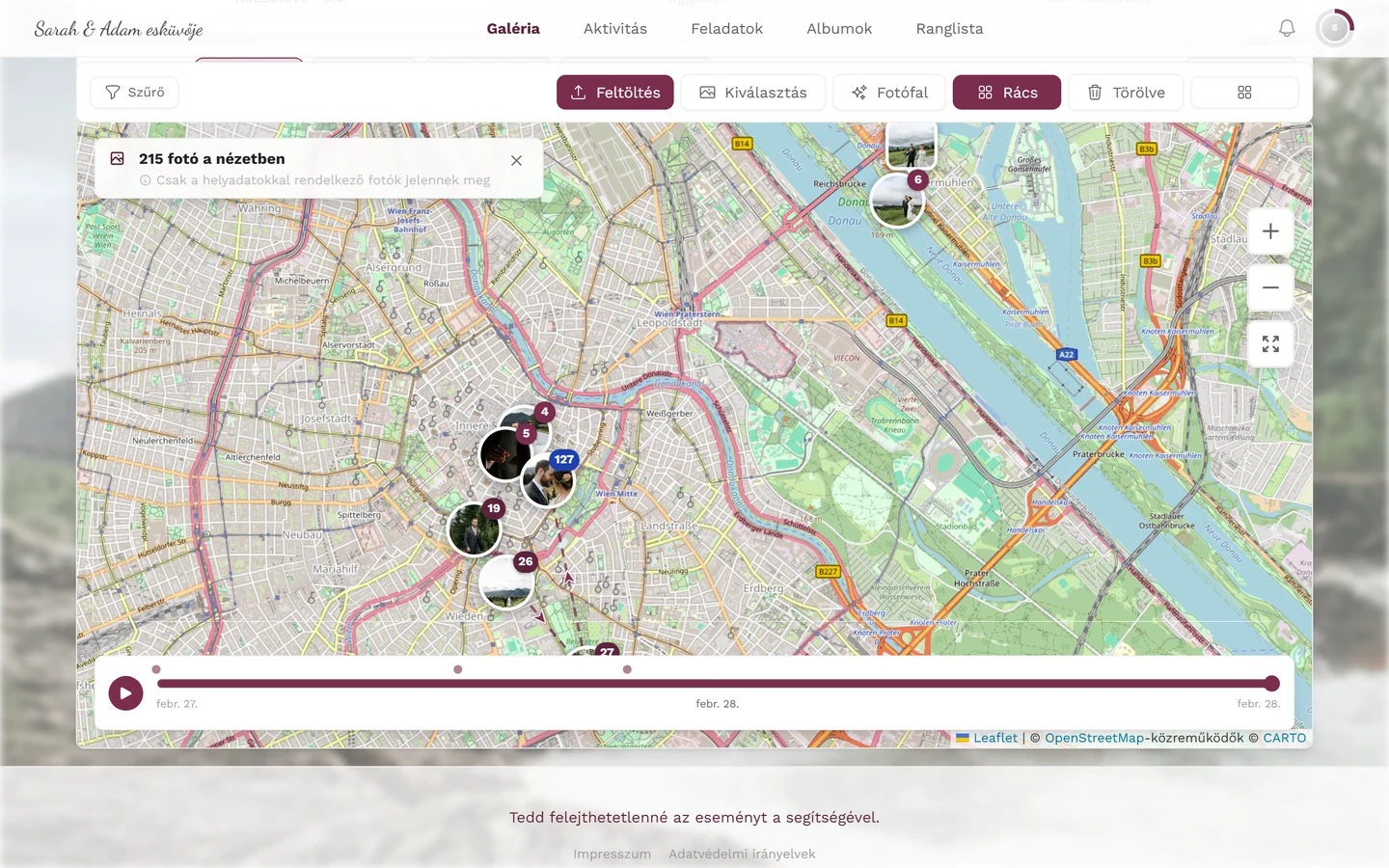Viewport: 1389px width, 868px height.
Task: Open the Ranglista tab
Action: point(950,29)
